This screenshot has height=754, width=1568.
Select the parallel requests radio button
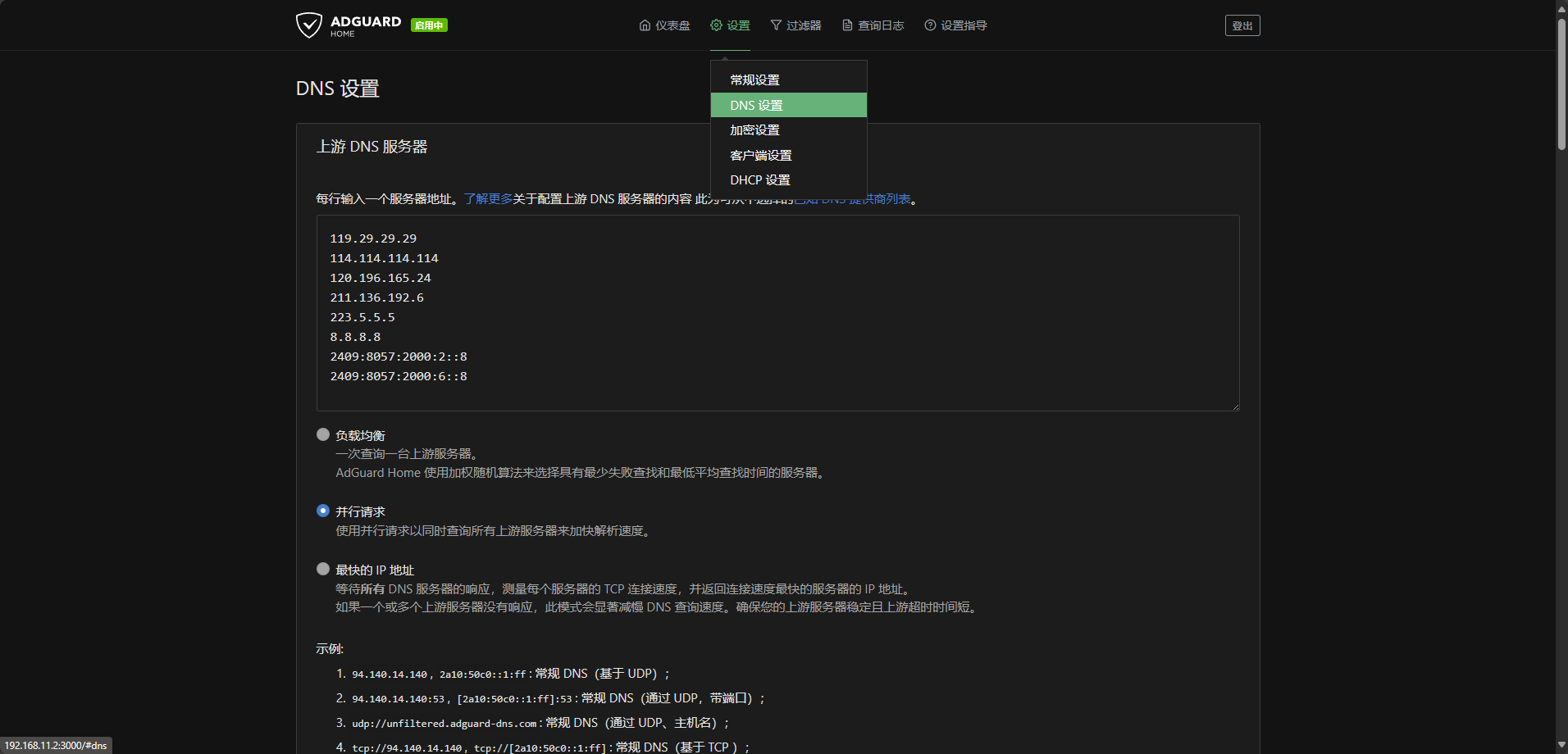[x=323, y=511]
